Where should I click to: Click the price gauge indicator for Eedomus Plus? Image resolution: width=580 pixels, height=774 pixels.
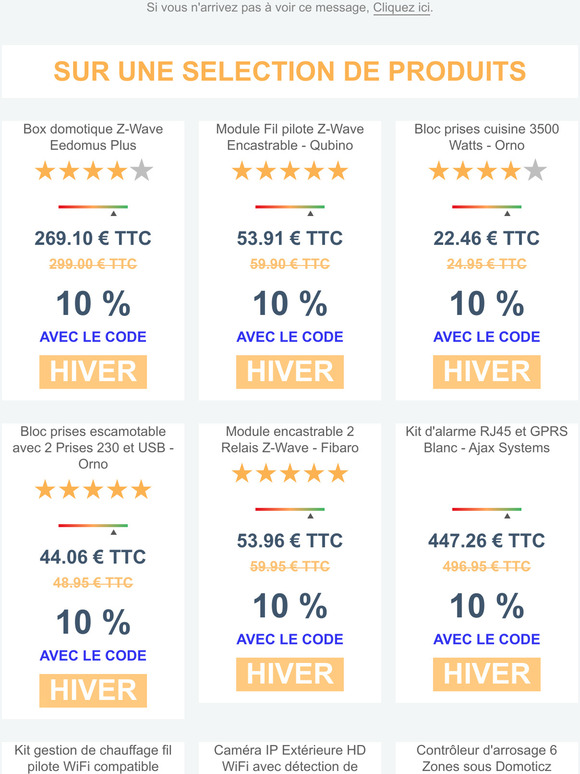pos(93,210)
